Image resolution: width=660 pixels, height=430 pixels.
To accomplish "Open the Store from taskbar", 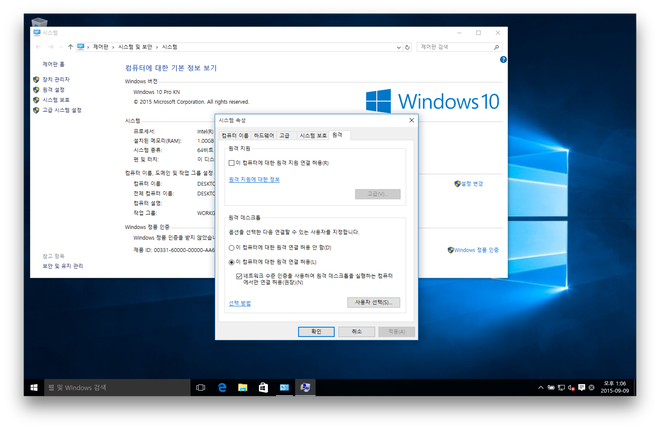I will tap(263, 388).
